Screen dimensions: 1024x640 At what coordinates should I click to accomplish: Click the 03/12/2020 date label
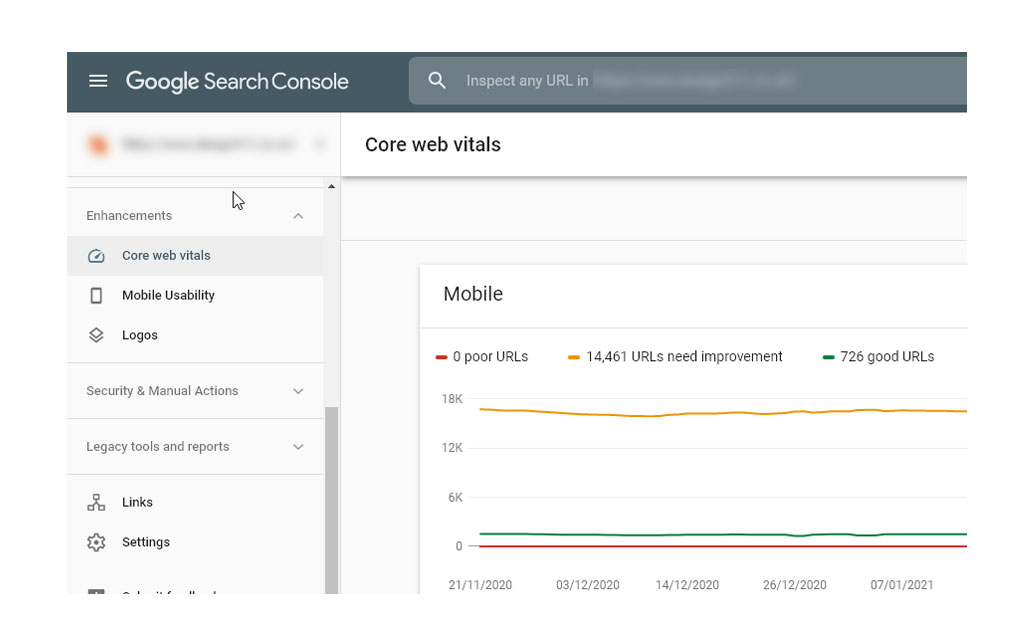[588, 585]
